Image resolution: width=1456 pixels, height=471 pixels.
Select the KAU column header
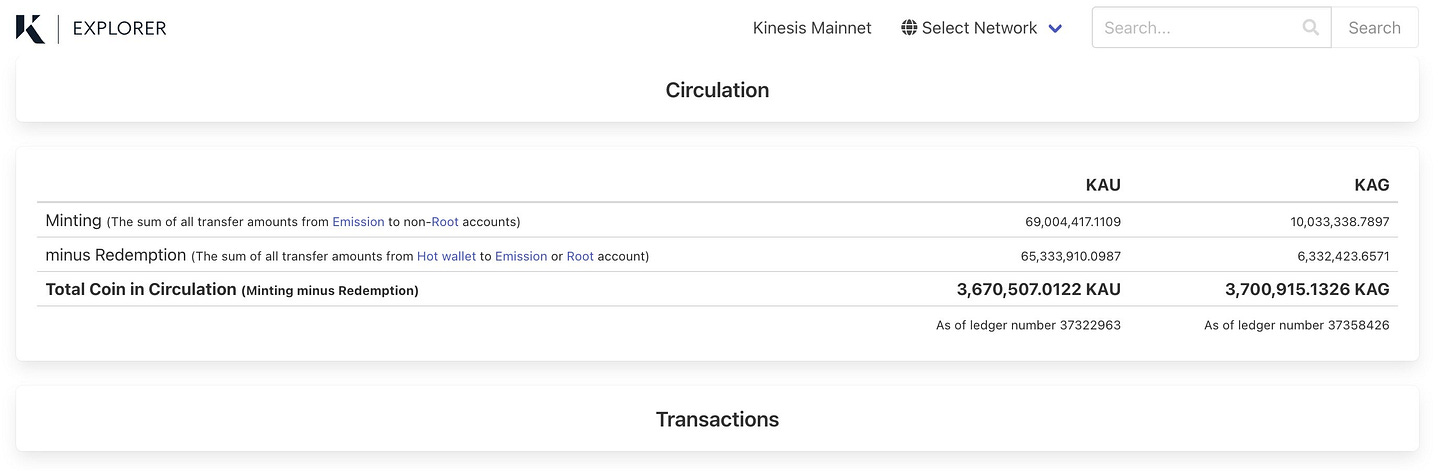[1103, 185]
